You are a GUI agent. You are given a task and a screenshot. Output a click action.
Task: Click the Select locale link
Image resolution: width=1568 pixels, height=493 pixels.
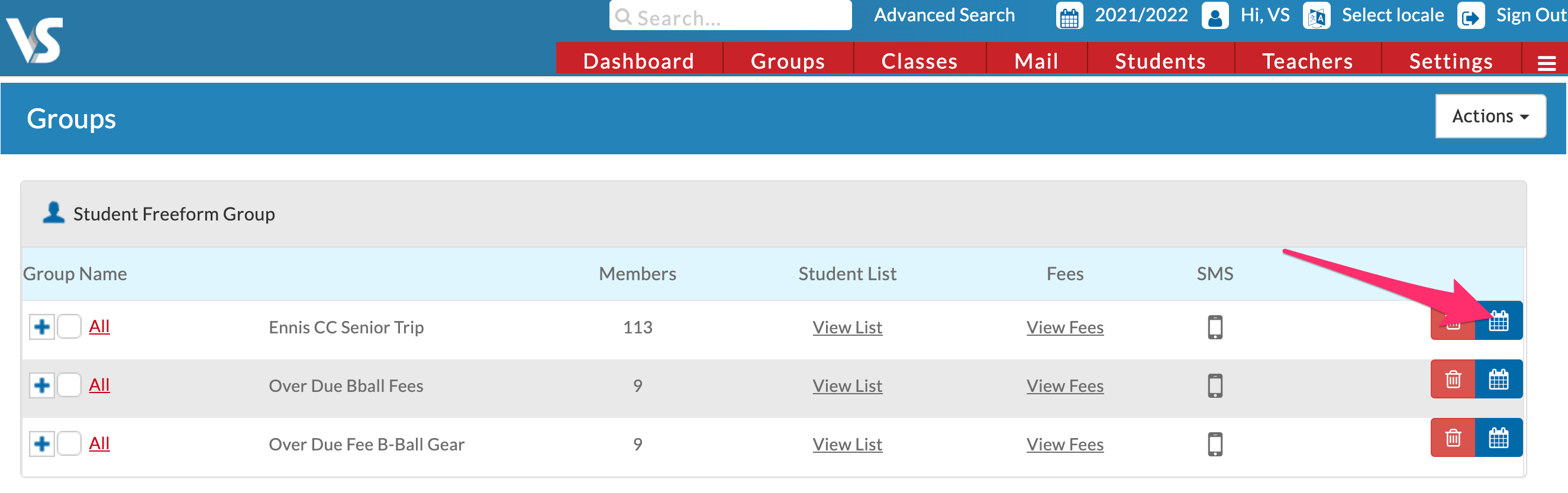(x=1393, y=15)
